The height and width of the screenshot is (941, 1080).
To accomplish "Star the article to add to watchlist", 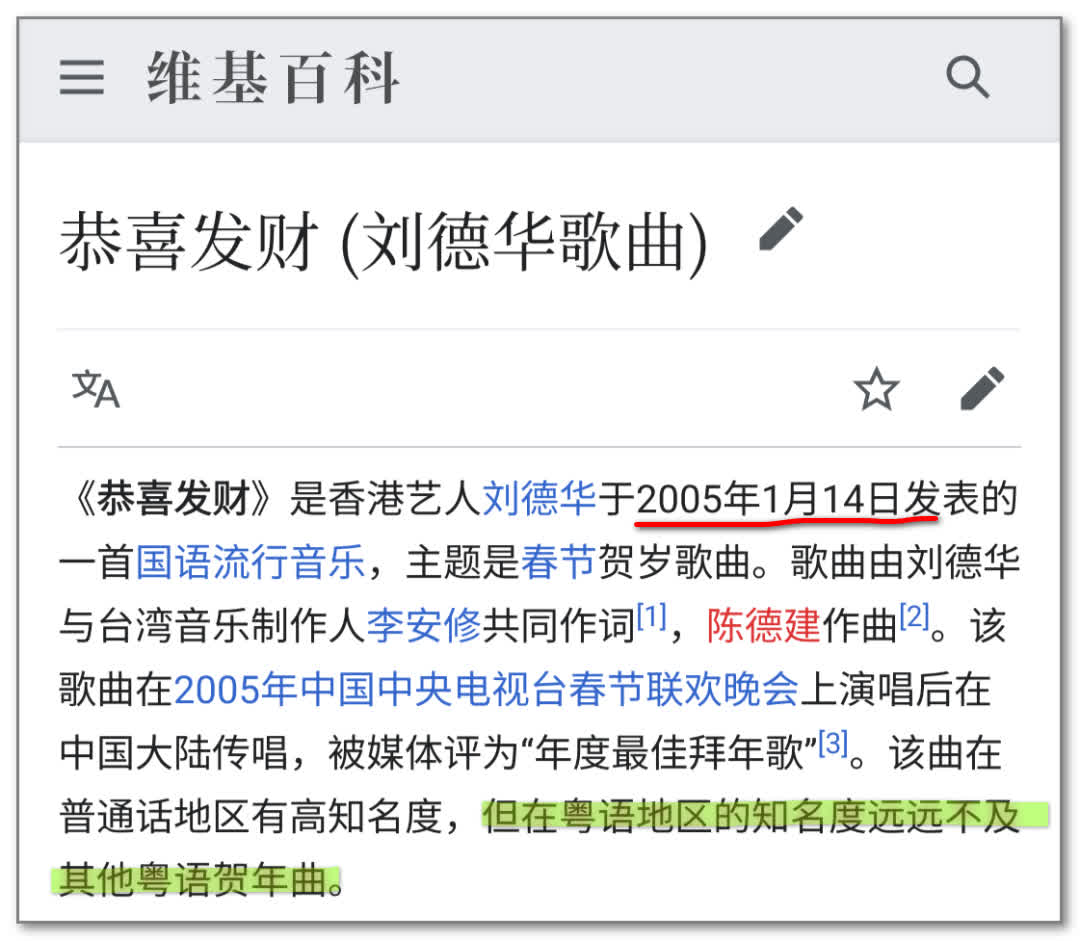I will (877, 389).
